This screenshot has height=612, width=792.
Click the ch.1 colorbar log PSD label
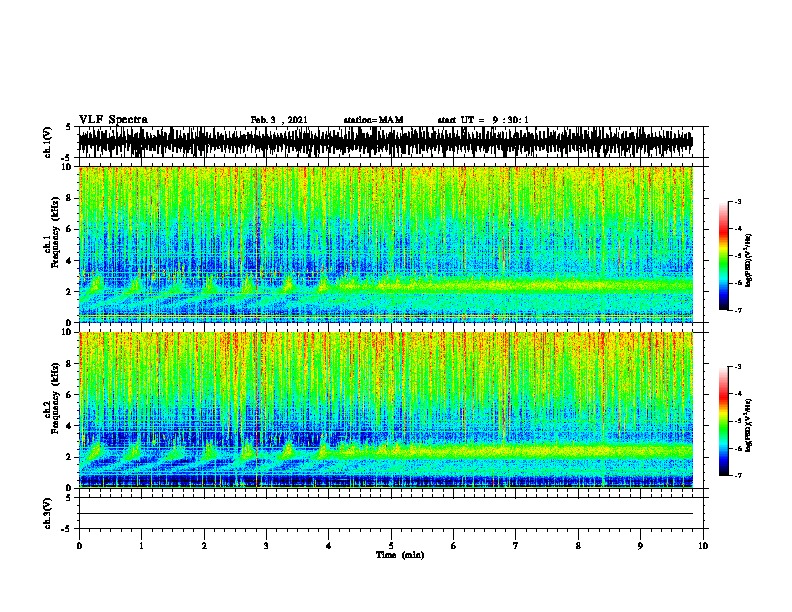coord(749,260)
